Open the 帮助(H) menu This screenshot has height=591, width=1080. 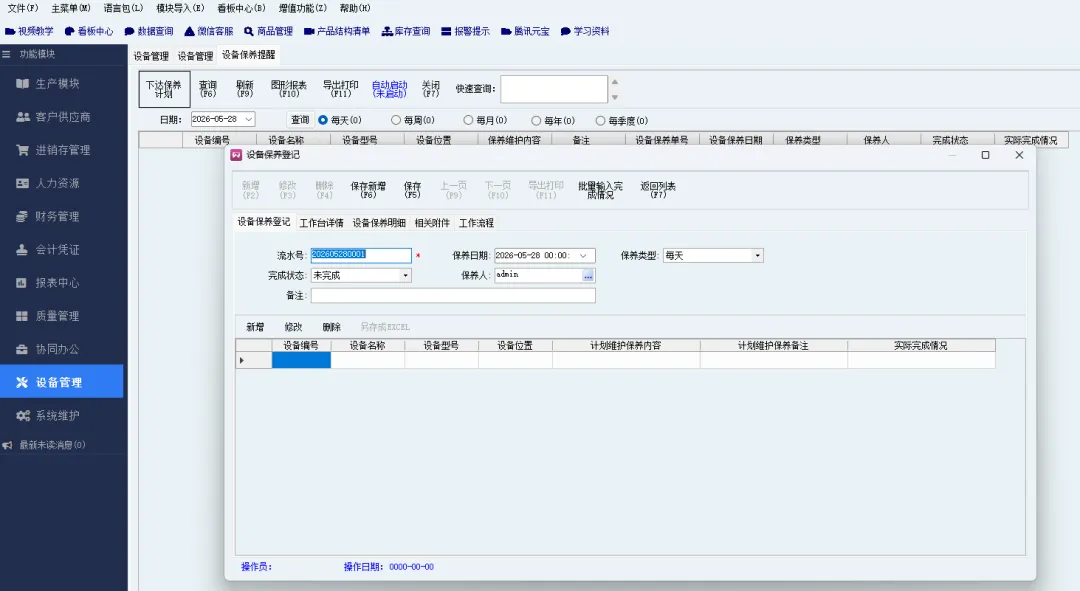355,8
